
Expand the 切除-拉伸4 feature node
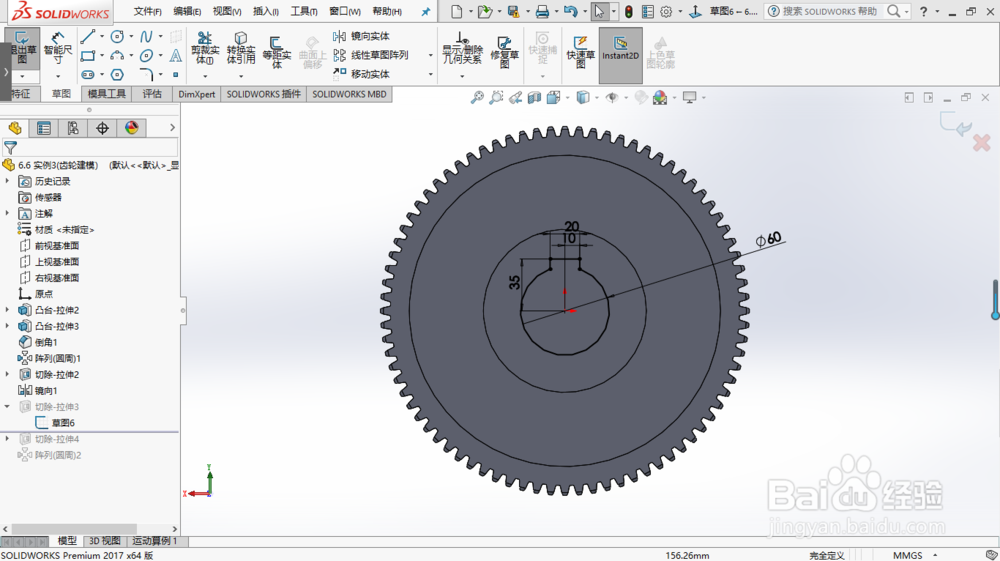(8, 439)
